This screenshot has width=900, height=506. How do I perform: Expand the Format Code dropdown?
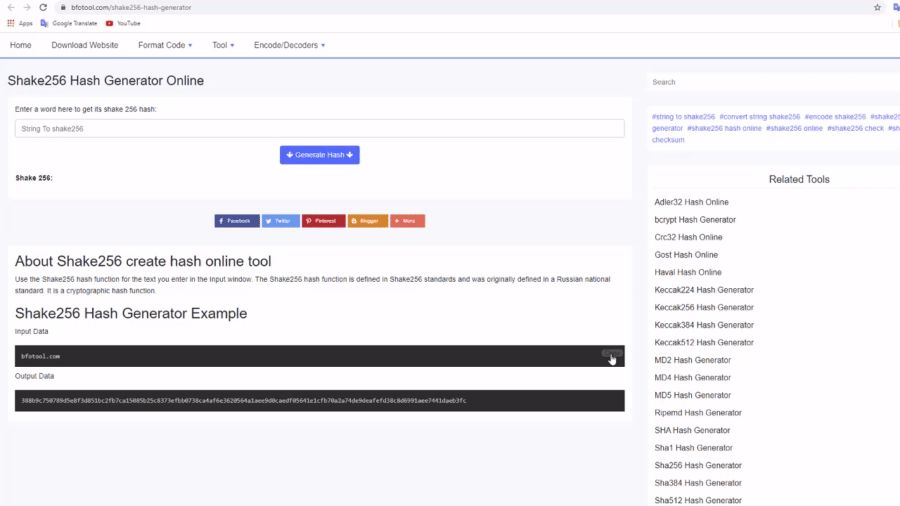click(x=165, y=45)
